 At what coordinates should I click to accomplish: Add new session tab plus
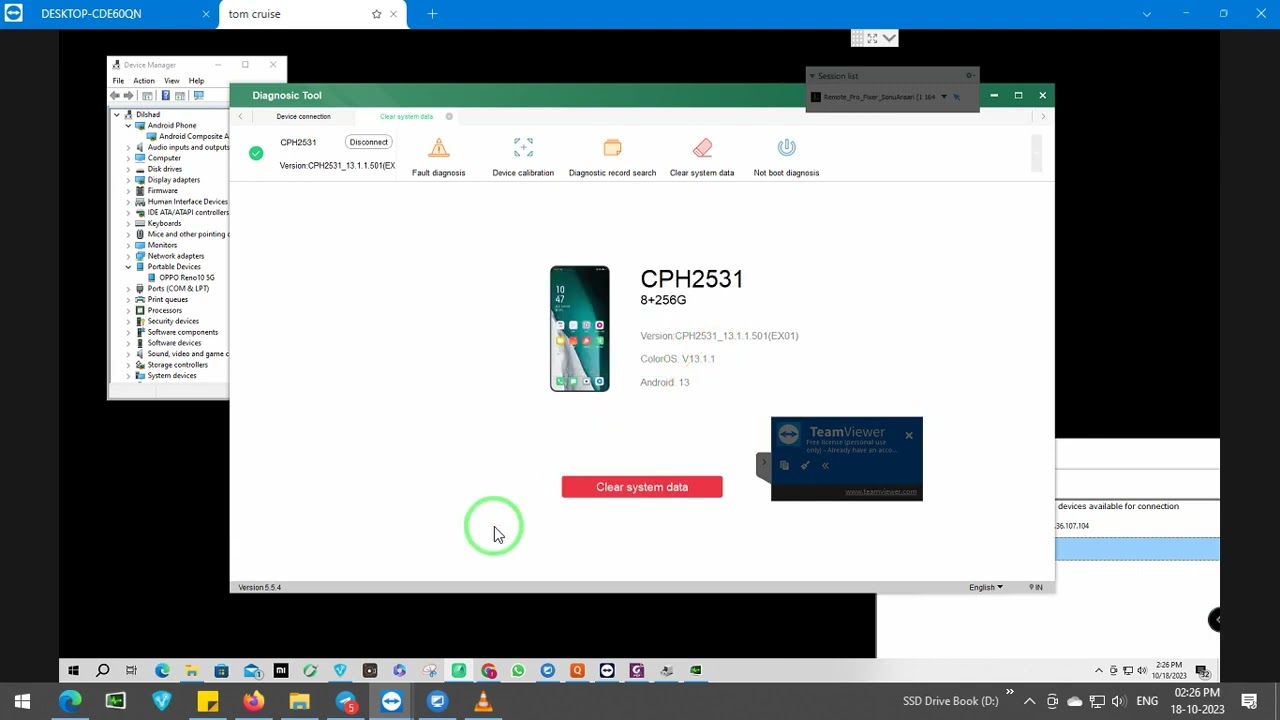pyautogui.click(x=432, y=14)
